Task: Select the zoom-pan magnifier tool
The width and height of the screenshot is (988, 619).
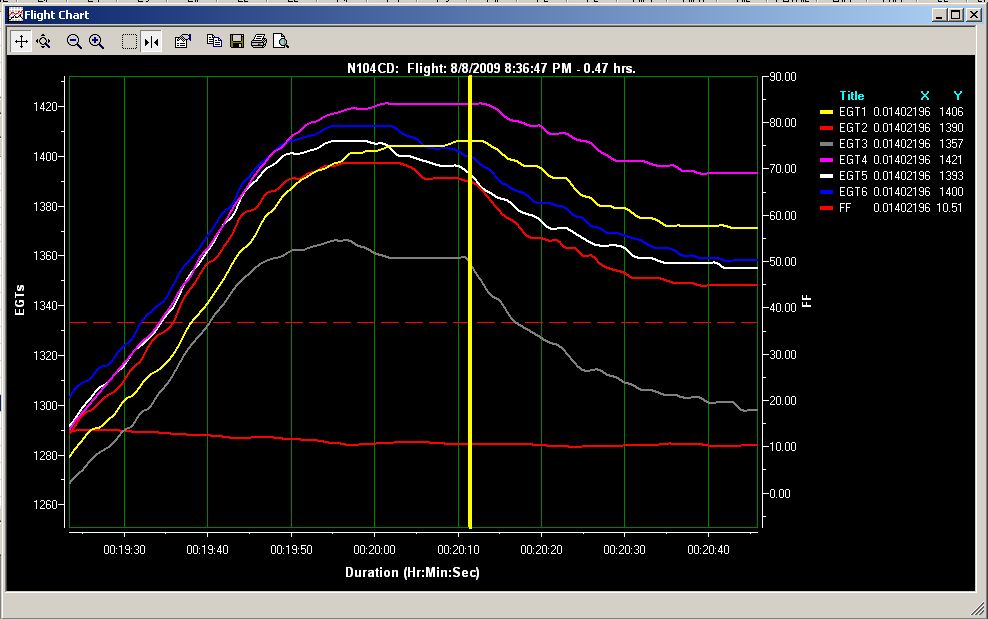Action: 43,42
